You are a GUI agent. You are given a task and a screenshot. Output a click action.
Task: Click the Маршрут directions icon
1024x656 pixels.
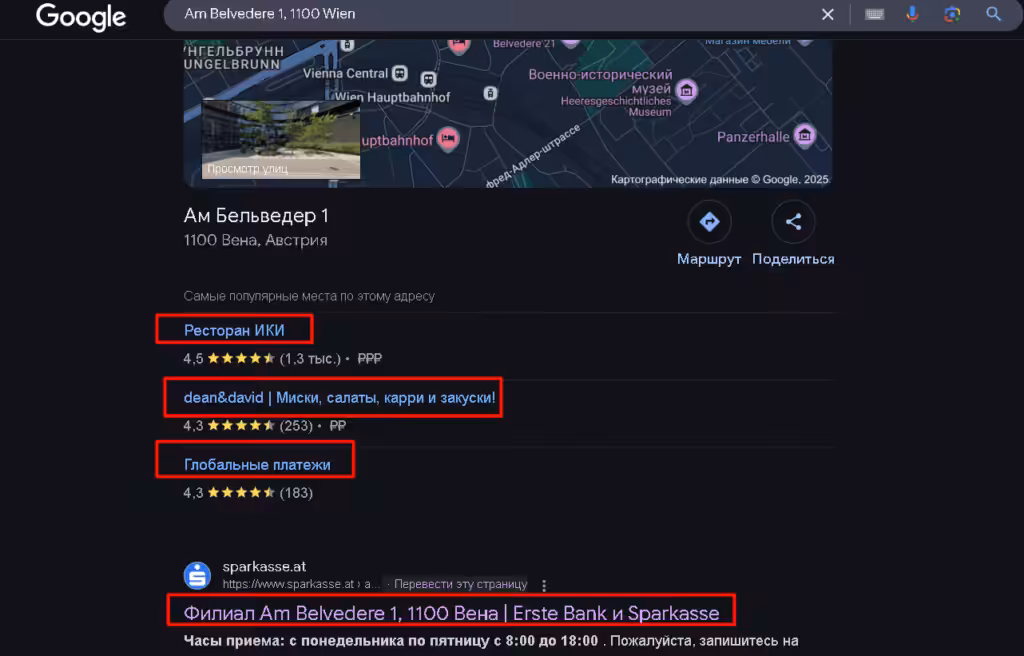coord(709,222)
